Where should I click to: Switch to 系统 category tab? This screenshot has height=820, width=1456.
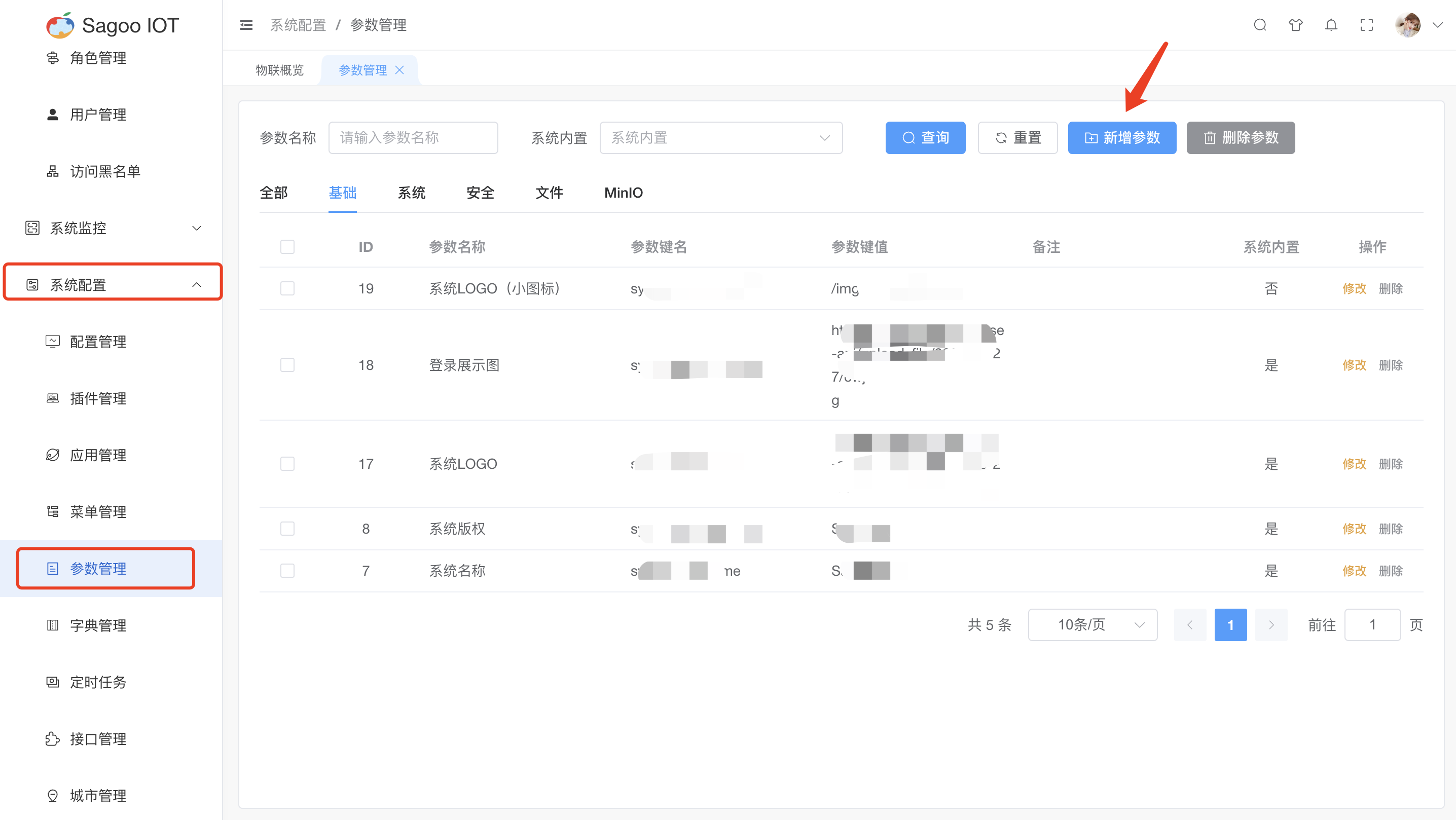[412, 193]
